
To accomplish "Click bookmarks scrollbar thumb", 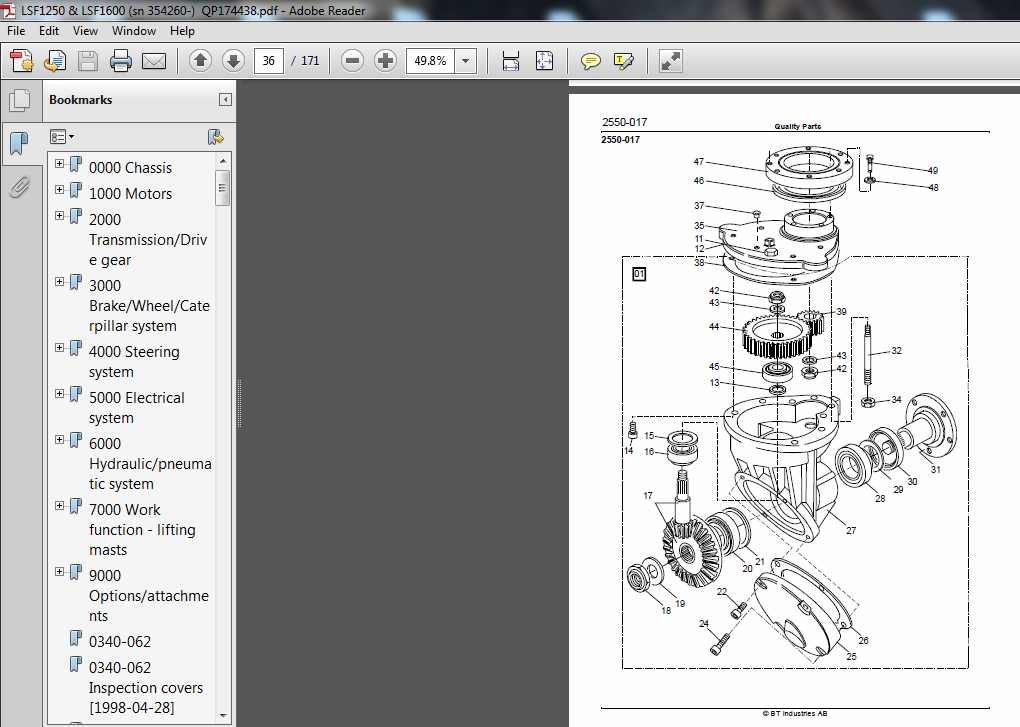I will [222, 188].
